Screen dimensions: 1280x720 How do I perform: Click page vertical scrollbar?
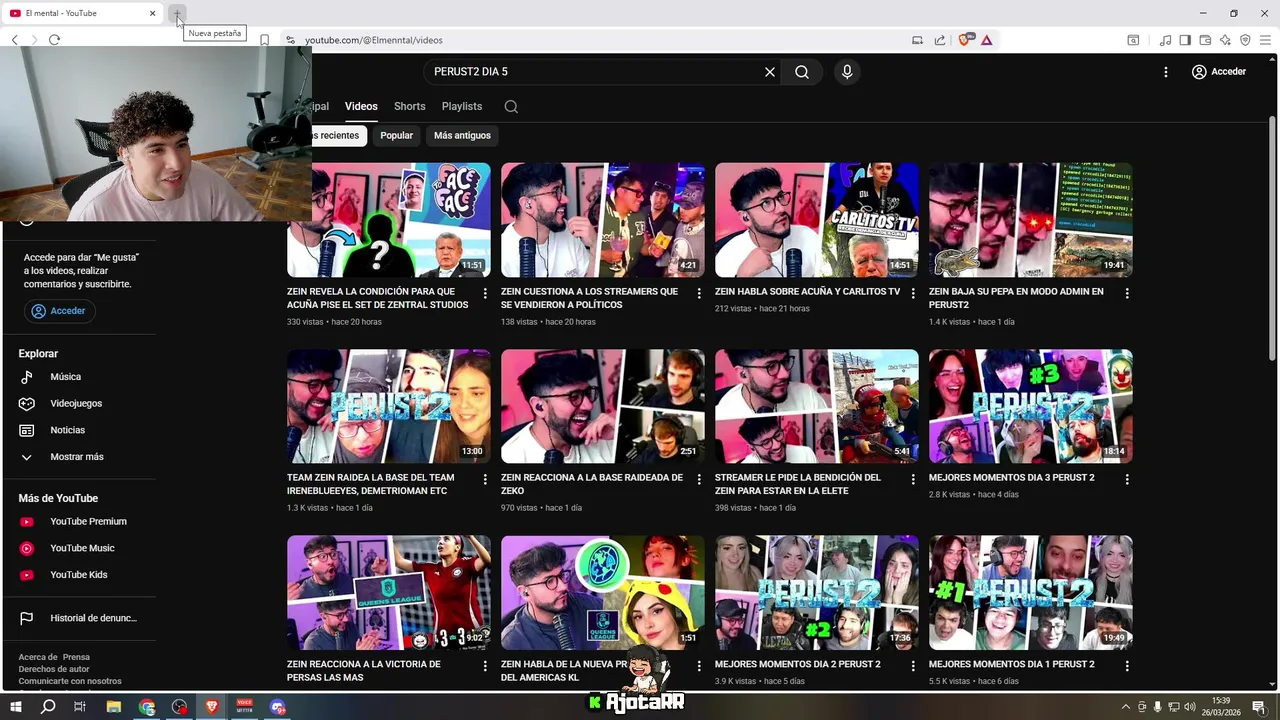point(1273,236)
